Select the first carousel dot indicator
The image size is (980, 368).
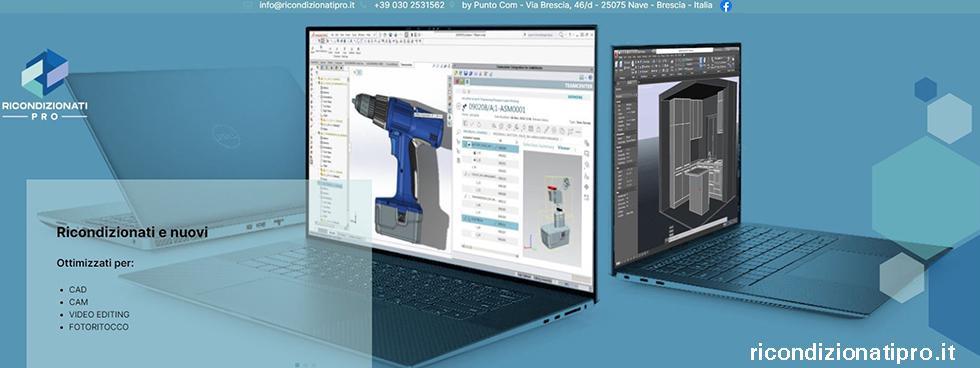click(297, 364)
